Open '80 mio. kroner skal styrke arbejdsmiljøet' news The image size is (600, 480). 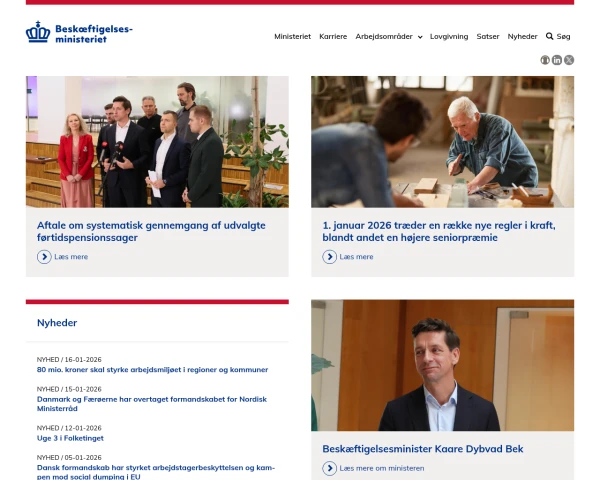(x=152, y=370)
